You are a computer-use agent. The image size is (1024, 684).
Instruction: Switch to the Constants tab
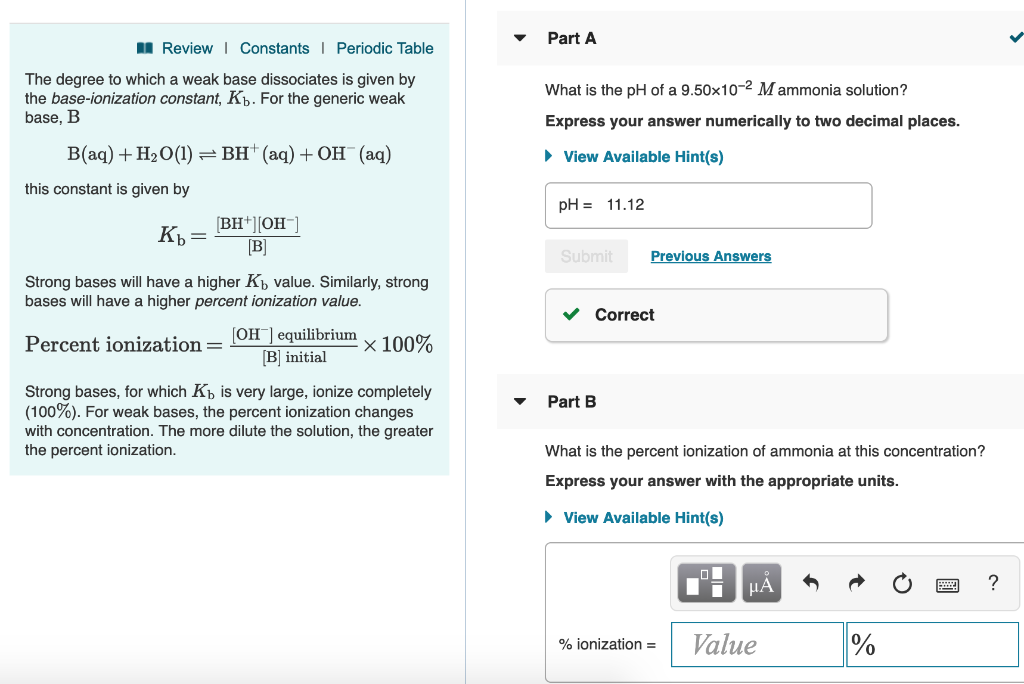[x=275, y=48]
